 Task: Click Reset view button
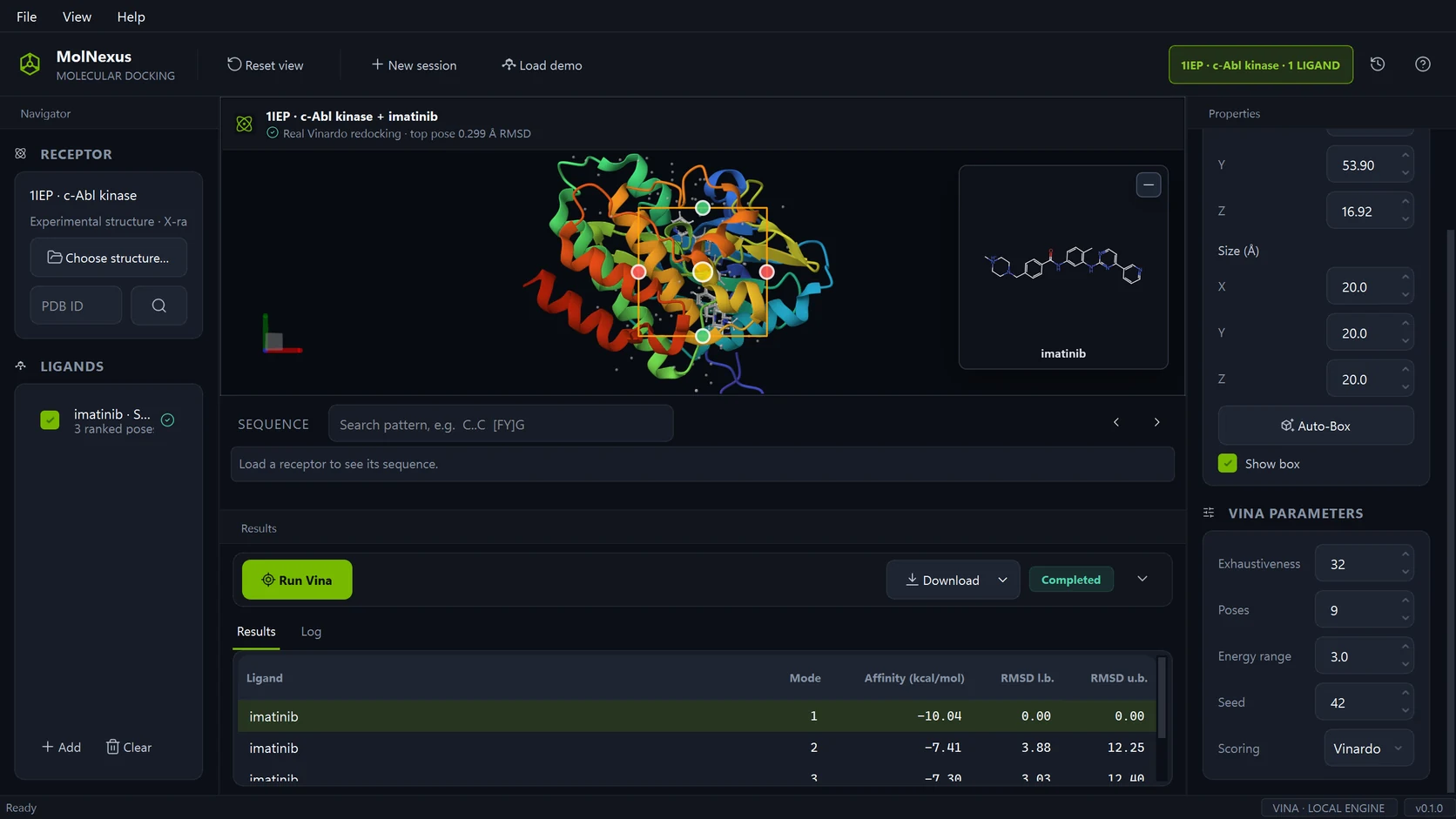(x=266, y=65)
